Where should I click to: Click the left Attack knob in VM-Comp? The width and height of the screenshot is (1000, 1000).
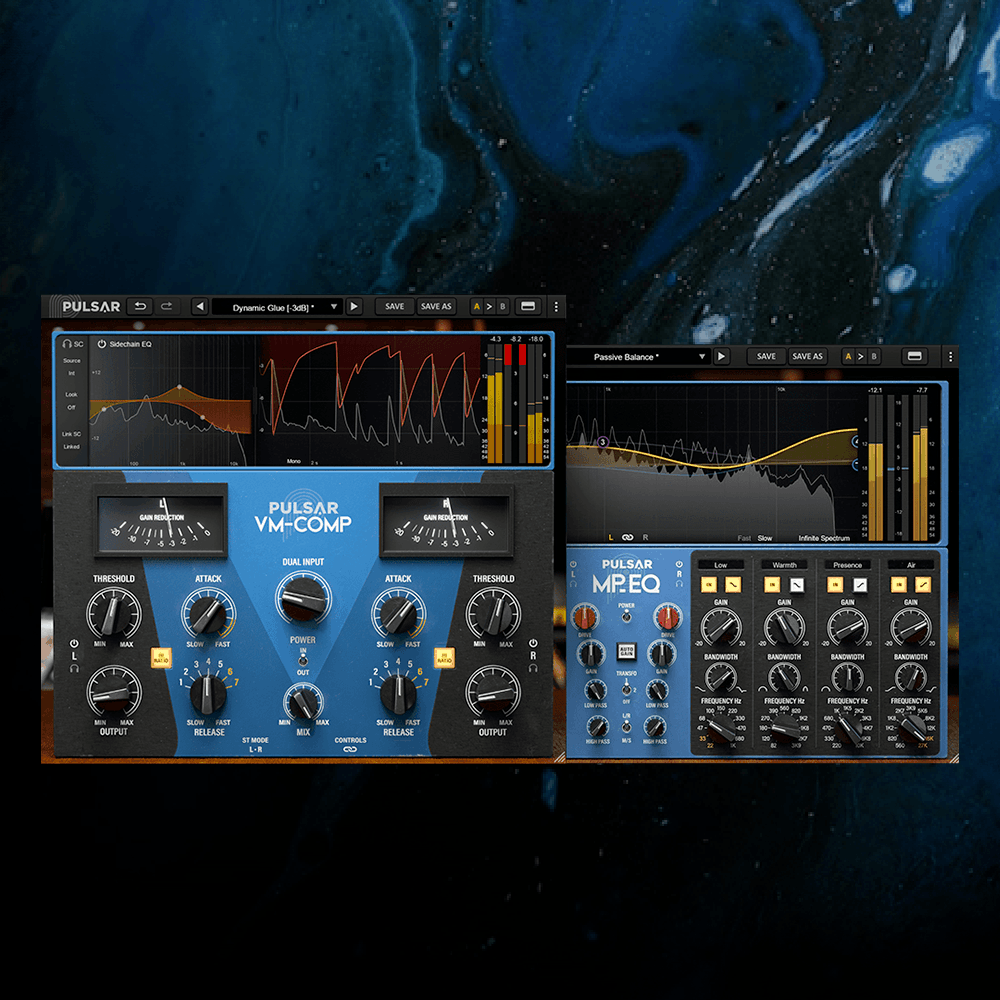click(x=208, y=612)
